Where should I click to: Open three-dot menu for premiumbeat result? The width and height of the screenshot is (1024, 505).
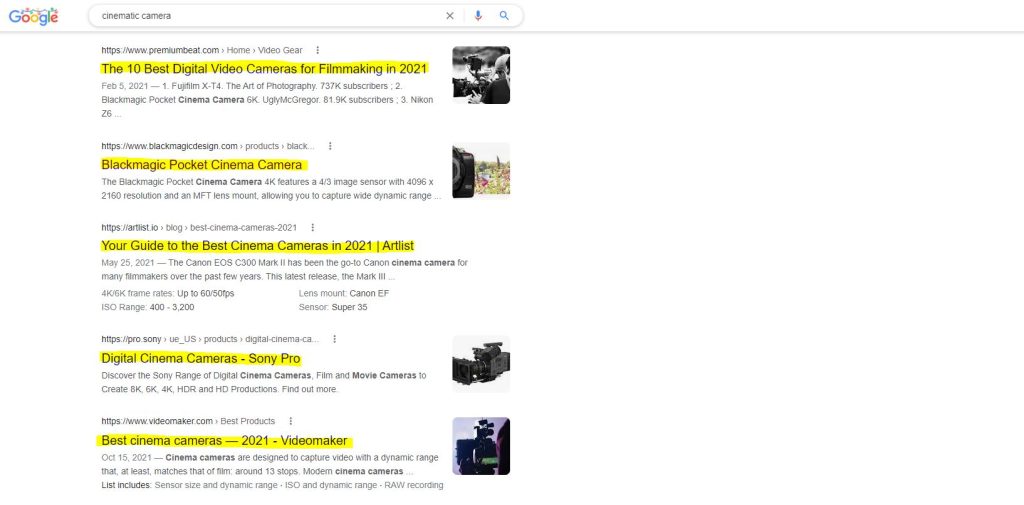(x=317, y=50)
